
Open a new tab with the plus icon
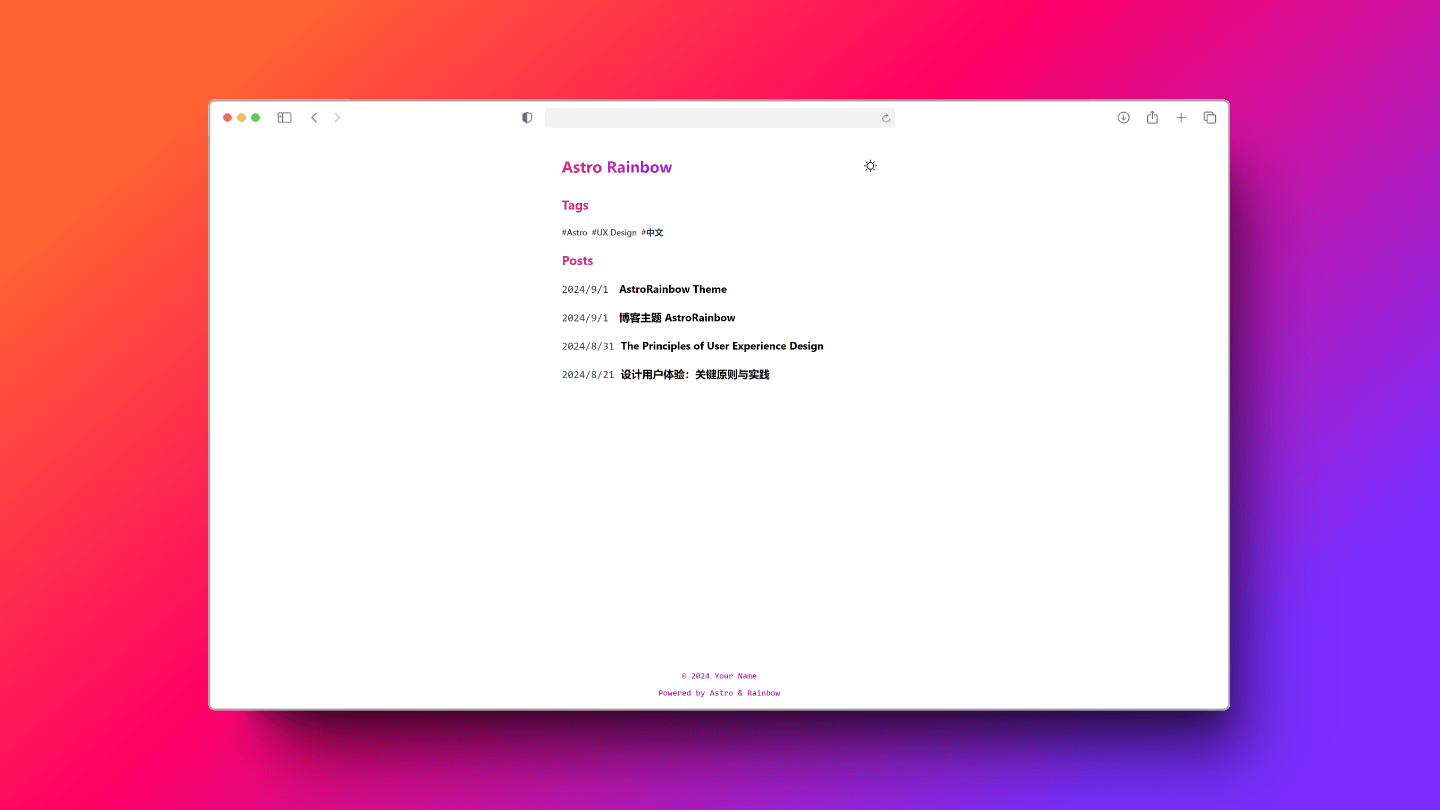(x=1181, y=118)
